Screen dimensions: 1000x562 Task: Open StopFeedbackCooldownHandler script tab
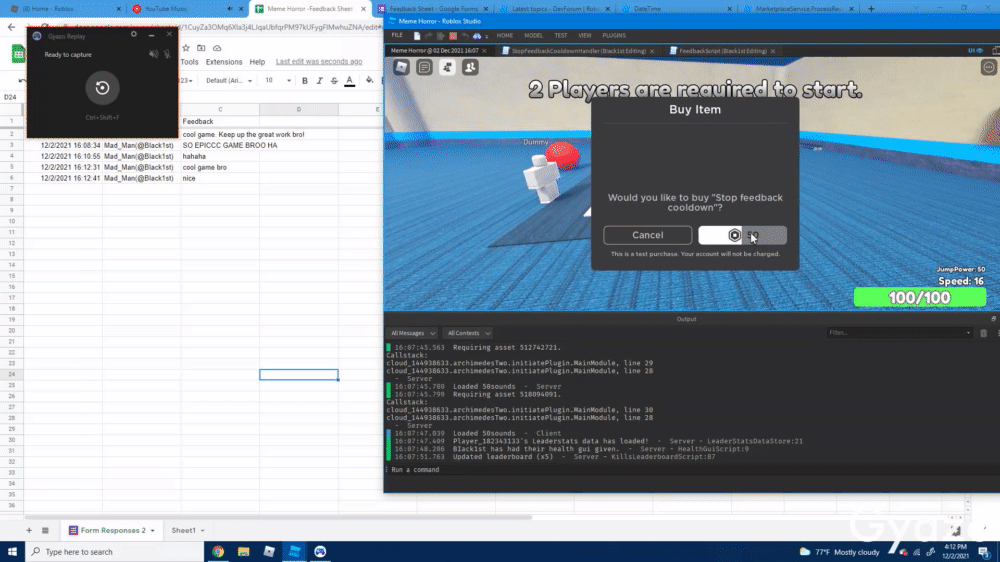578,51
